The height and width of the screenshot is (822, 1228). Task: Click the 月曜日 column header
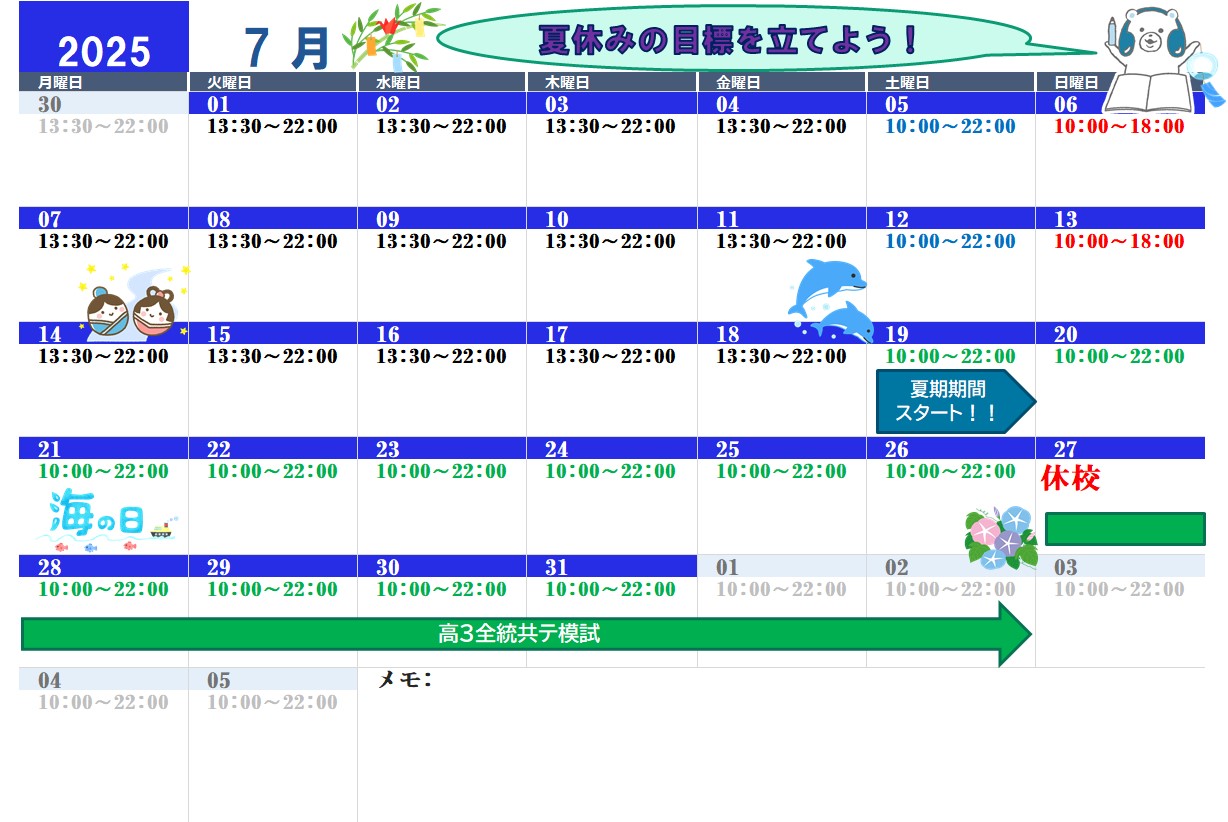pyautogui.click(x=103, y=83)
